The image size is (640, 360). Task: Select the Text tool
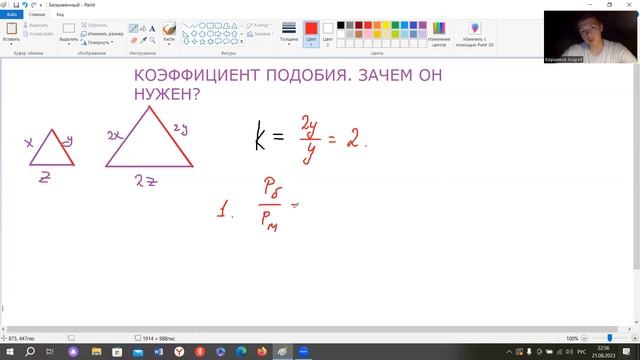pyautogui.click(x=152, y=29)
